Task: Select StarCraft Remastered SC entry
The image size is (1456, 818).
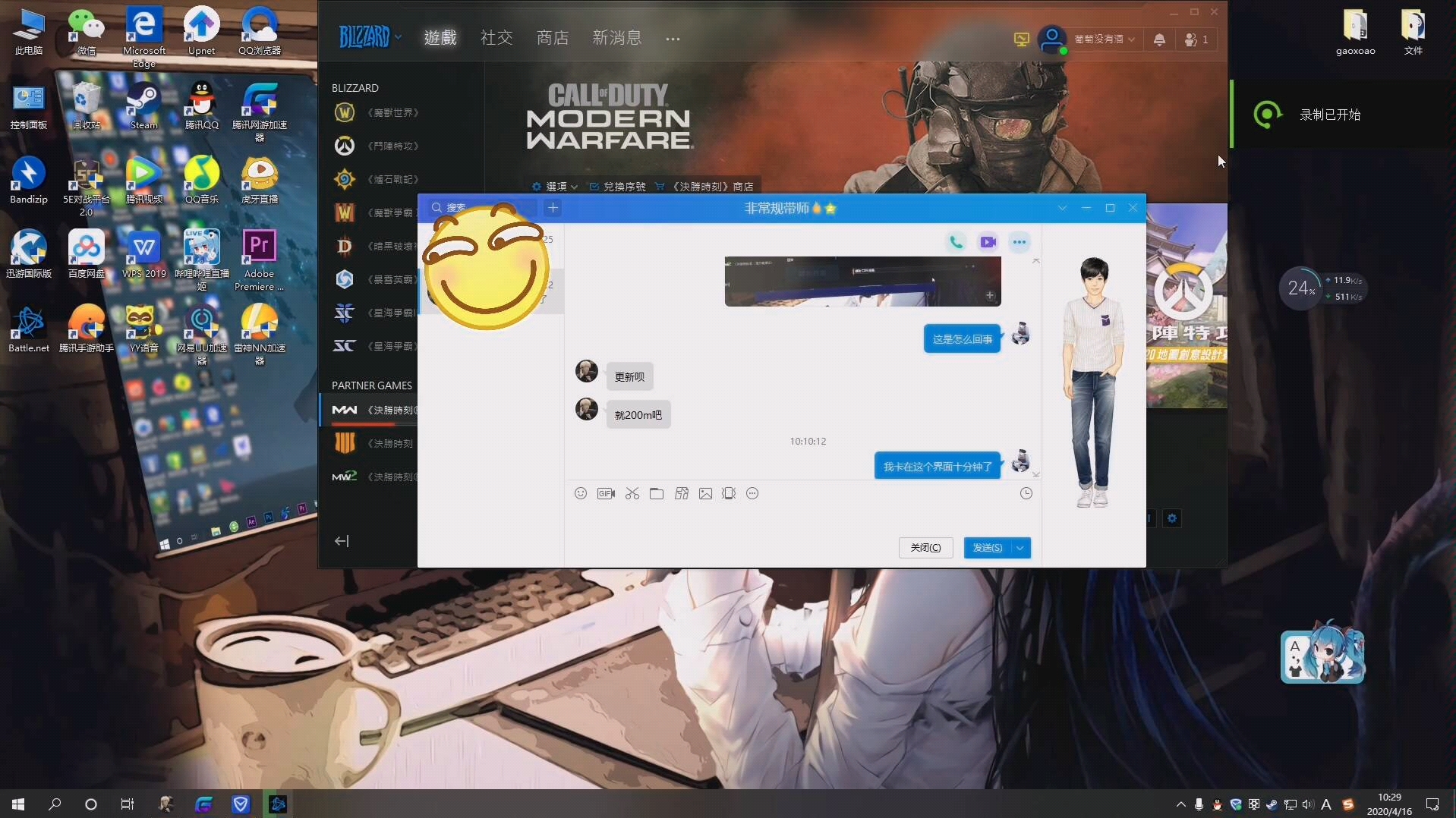Action: pyautogui.click(x=373, y=346)
